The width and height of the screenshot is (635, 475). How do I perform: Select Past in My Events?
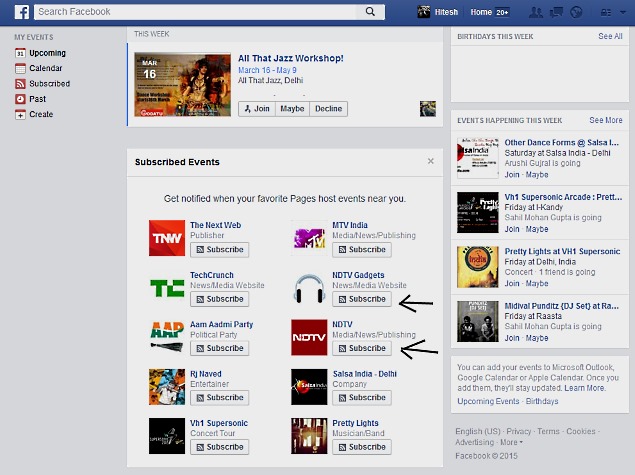pos(38,99)
